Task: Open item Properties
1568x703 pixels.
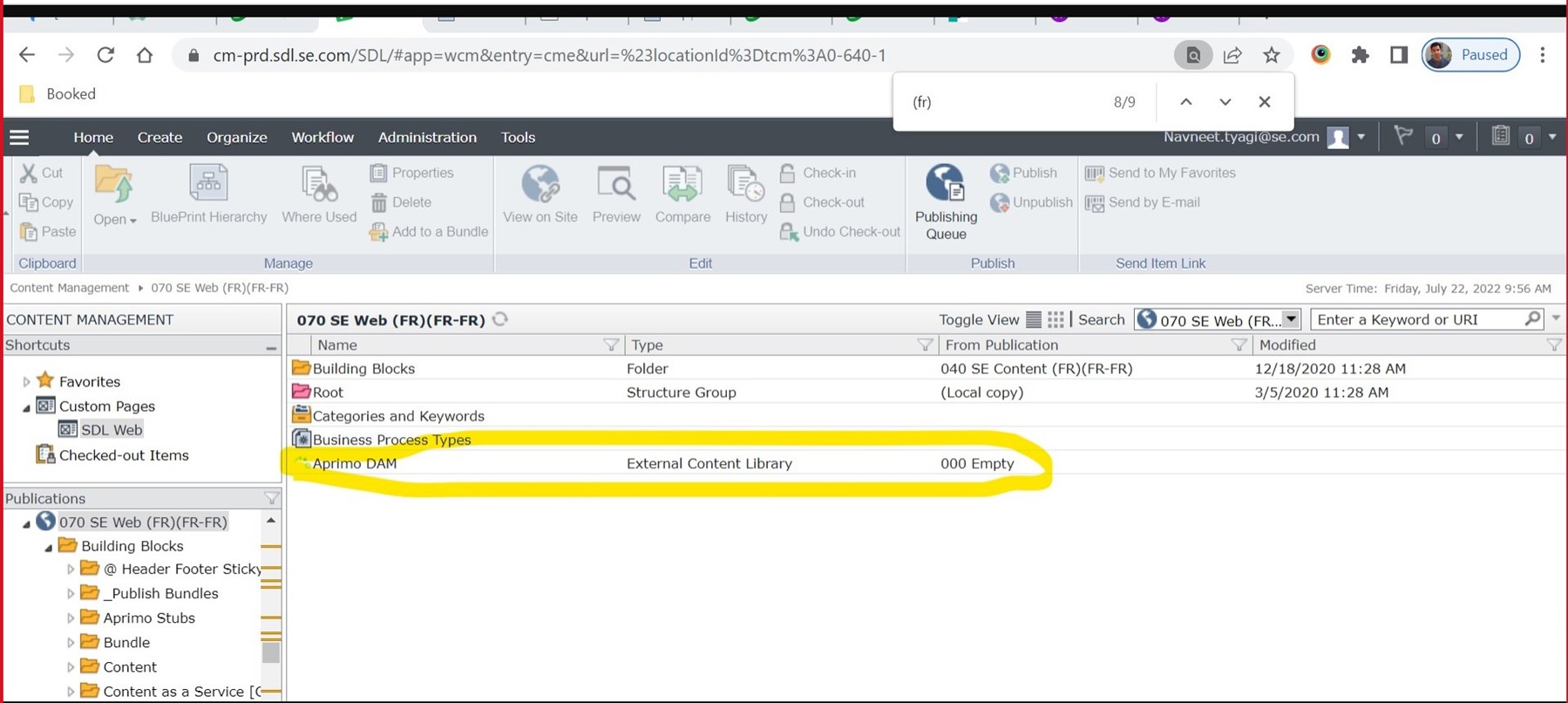Action: pyautogui.click(x=411, y=173)
